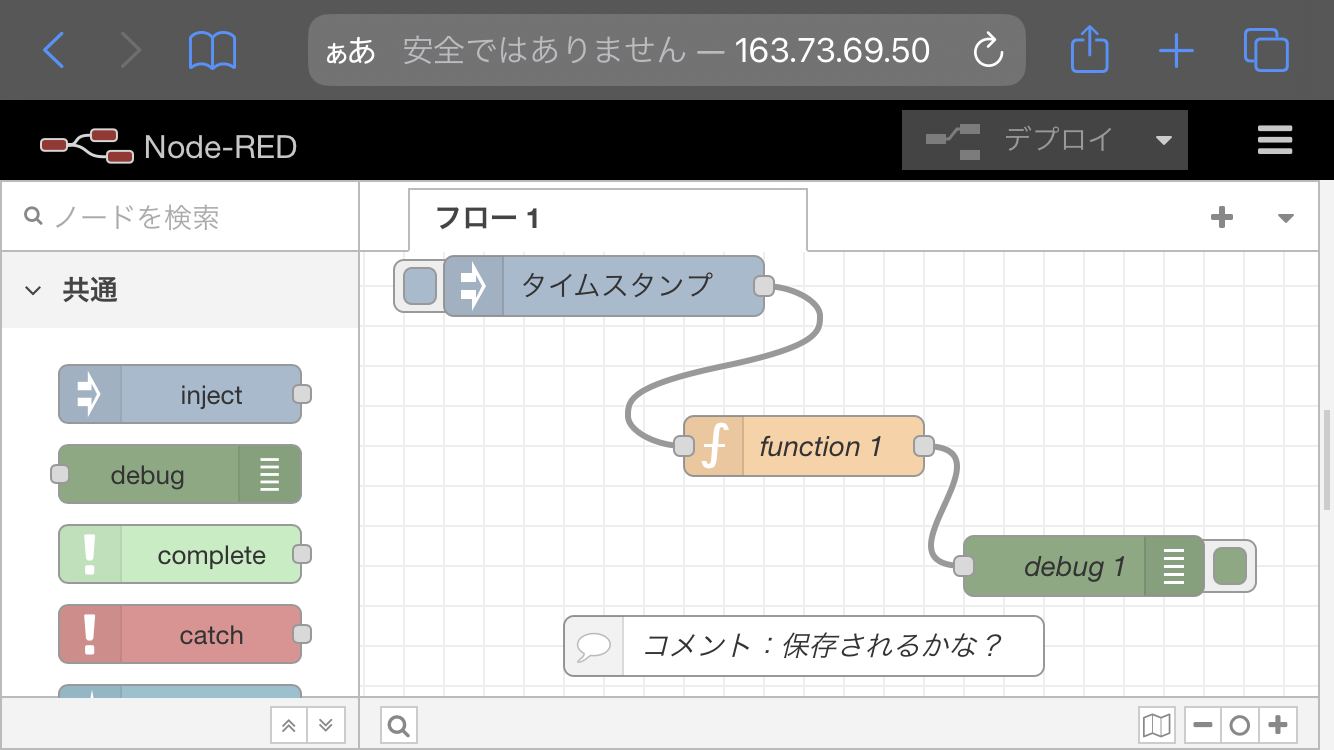The height and width of the screenshot is (750, 1334).
Task: Click the output port of タイムスタンプ node
Action: (763, 286)
